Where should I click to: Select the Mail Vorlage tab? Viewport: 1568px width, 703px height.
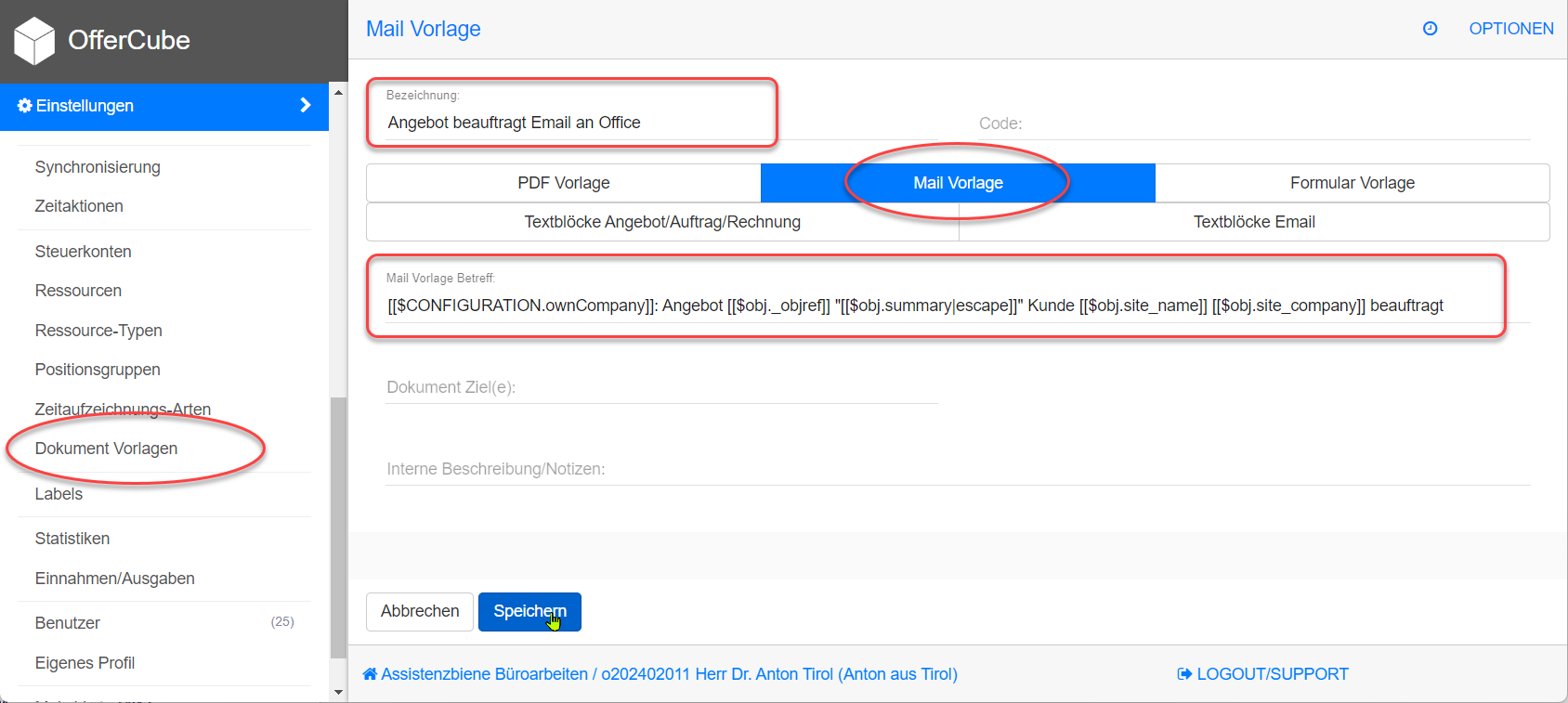pos(958,183)
